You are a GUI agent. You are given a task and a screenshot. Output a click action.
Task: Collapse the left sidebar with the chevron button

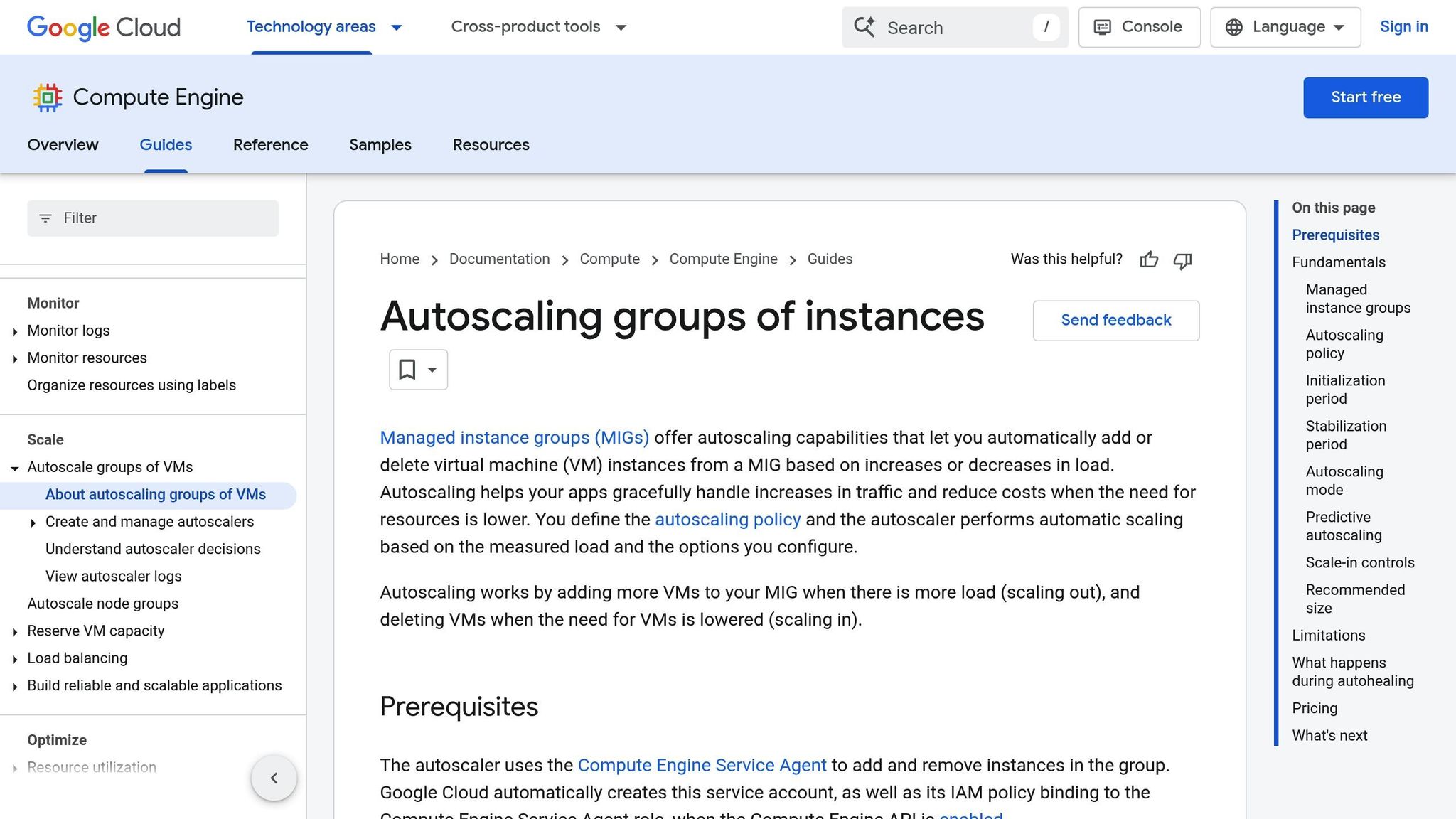(x=274, y=778)
